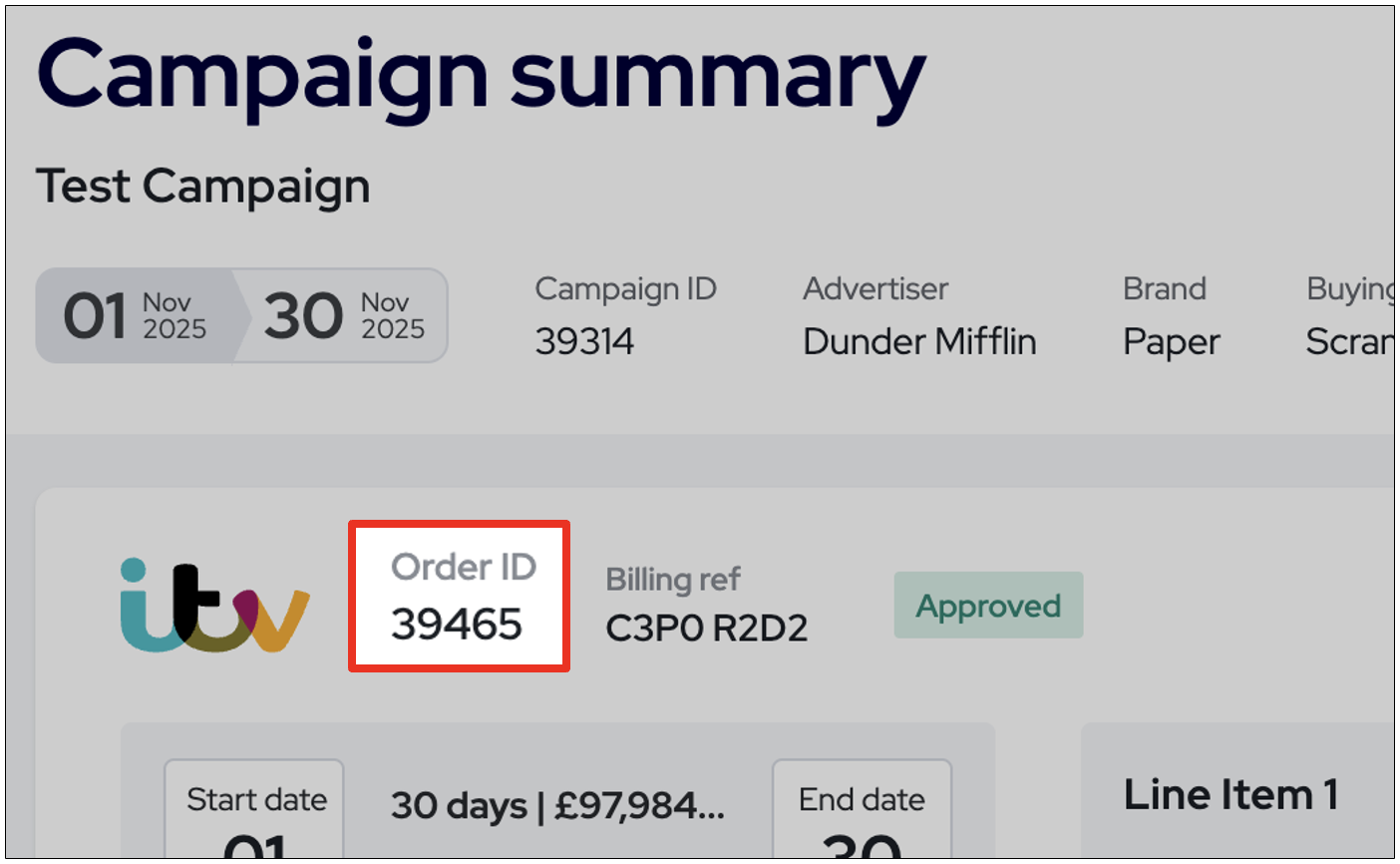
Task: Click the Advertiser field label
Action: tap(875, 288)
